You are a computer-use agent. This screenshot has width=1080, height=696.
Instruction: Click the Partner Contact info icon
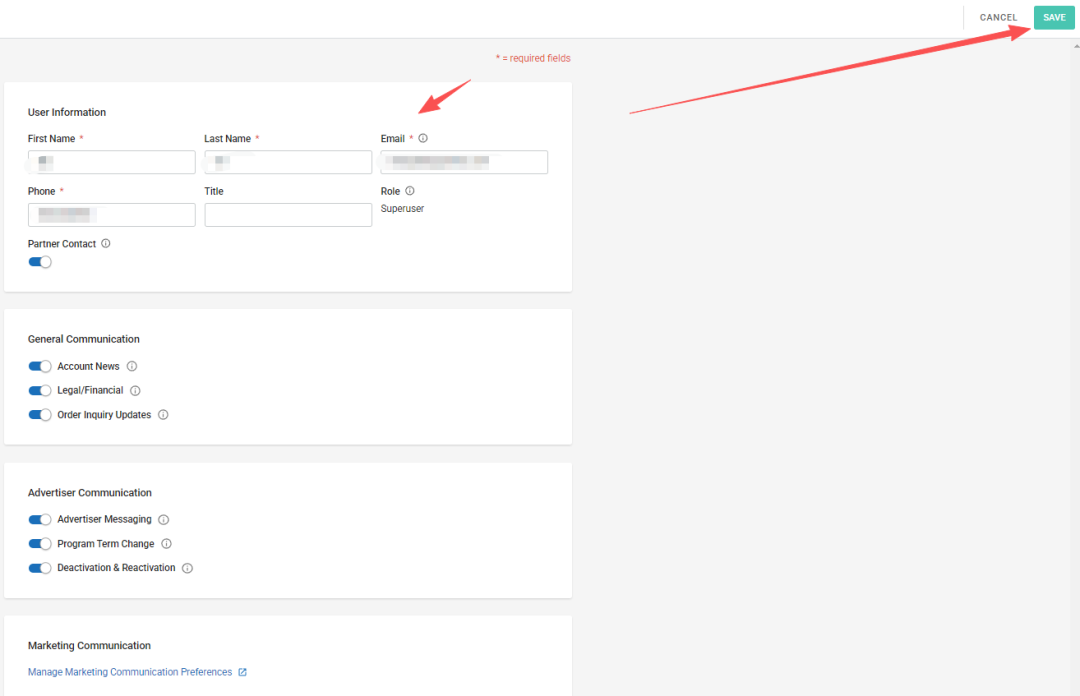105,243
